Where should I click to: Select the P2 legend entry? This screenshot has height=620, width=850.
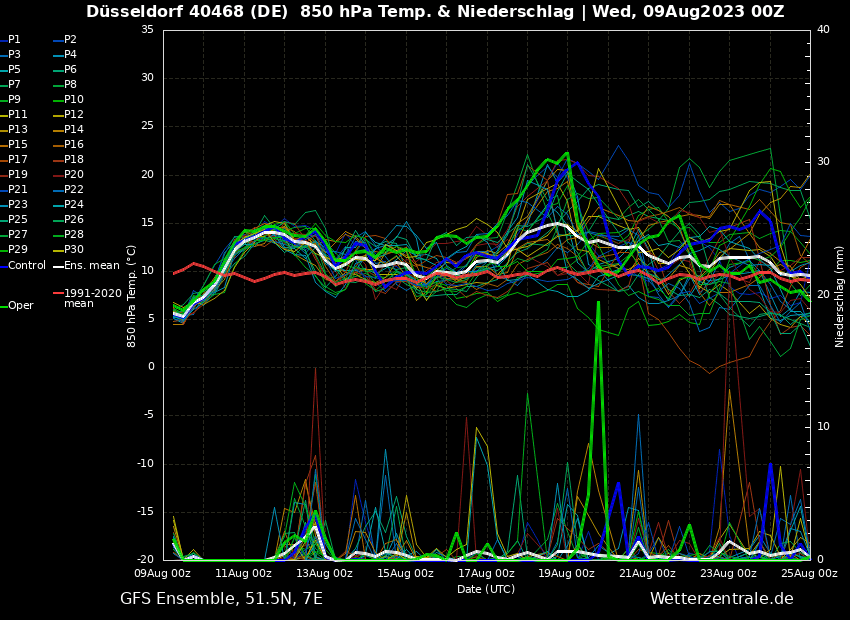[x=70, y=40]
